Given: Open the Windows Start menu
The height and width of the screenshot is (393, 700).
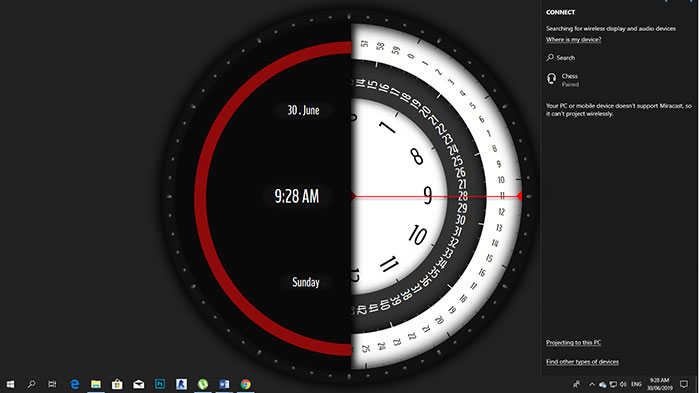Looking at the screenshot, I should point(10,384).
